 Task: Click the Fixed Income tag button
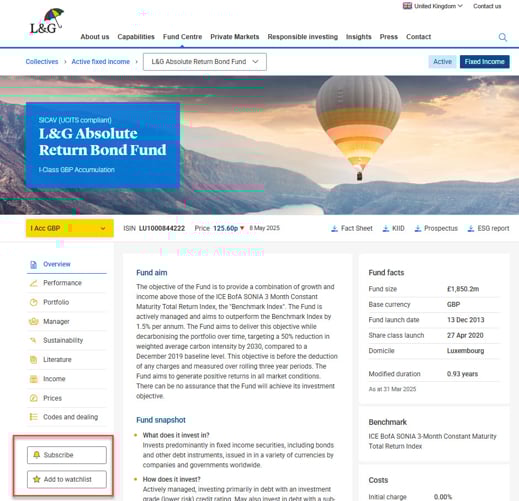[x=485, y=62]
